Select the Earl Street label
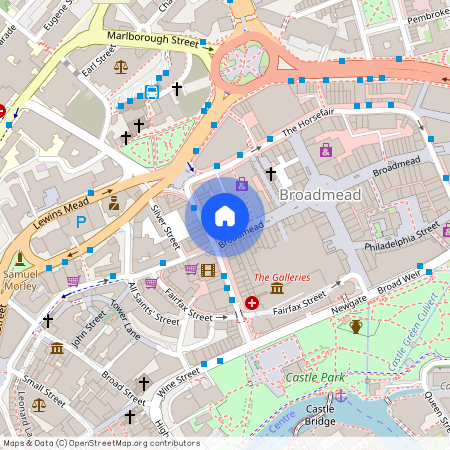 click(x=99, y=61)
